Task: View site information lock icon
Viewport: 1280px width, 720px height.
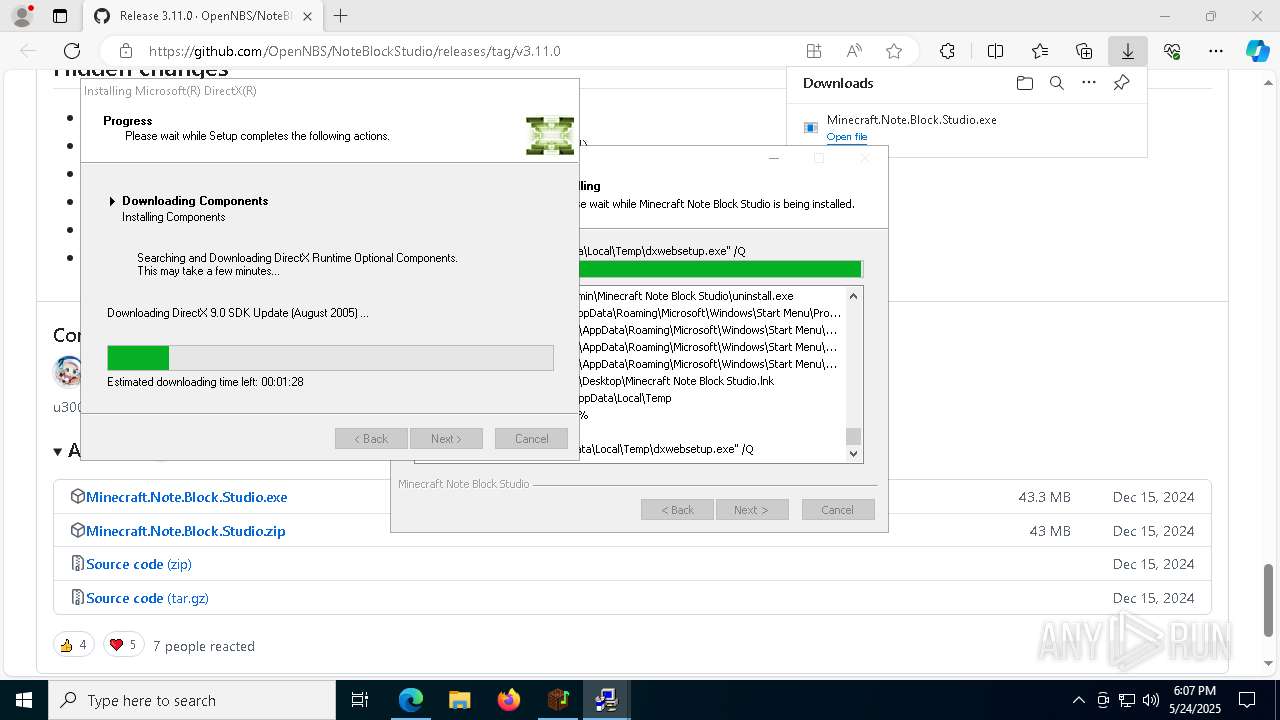Action: (126, 51)
